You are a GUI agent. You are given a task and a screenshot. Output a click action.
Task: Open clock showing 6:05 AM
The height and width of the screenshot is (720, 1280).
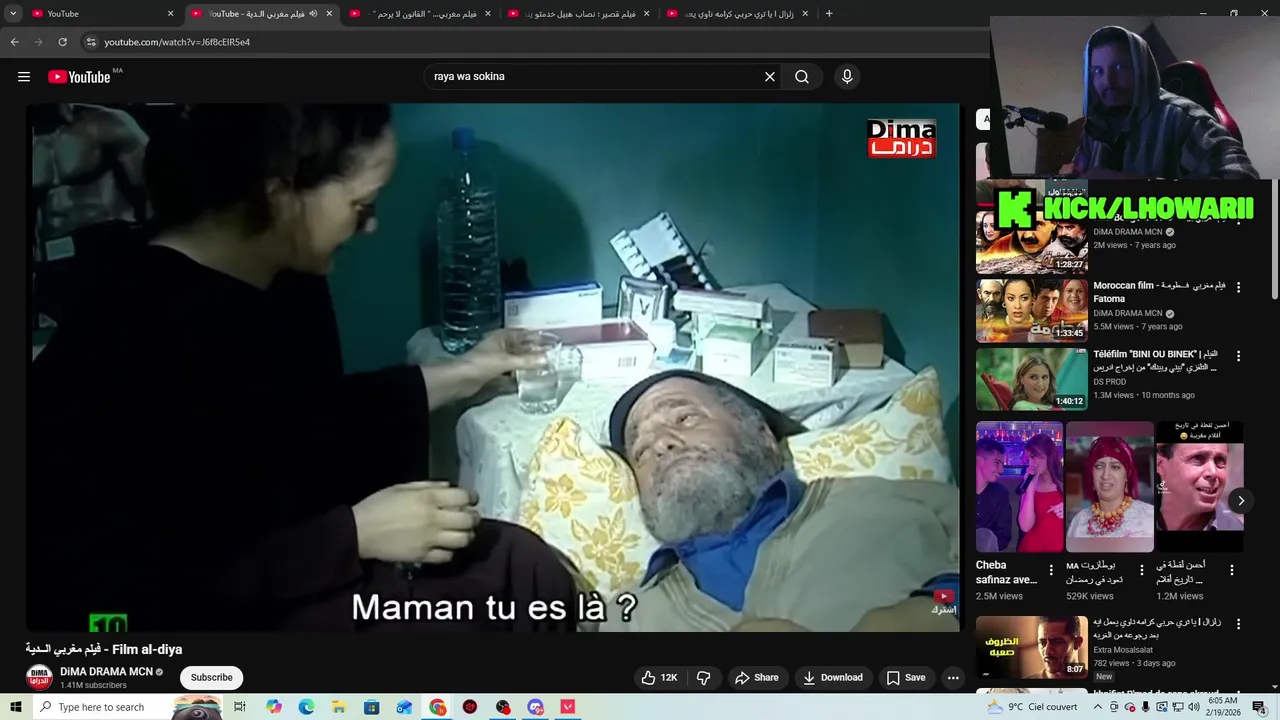pyautogui.click(x=1222, y=707)
